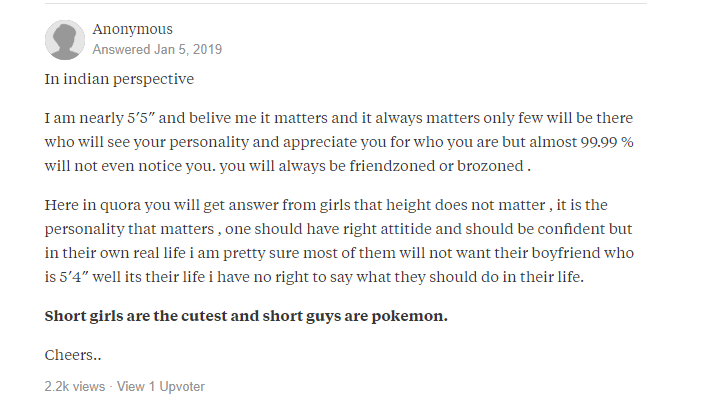Click the Anonymous user avatar icon
This screenshot has height=409, width=725.
(64, 39)
